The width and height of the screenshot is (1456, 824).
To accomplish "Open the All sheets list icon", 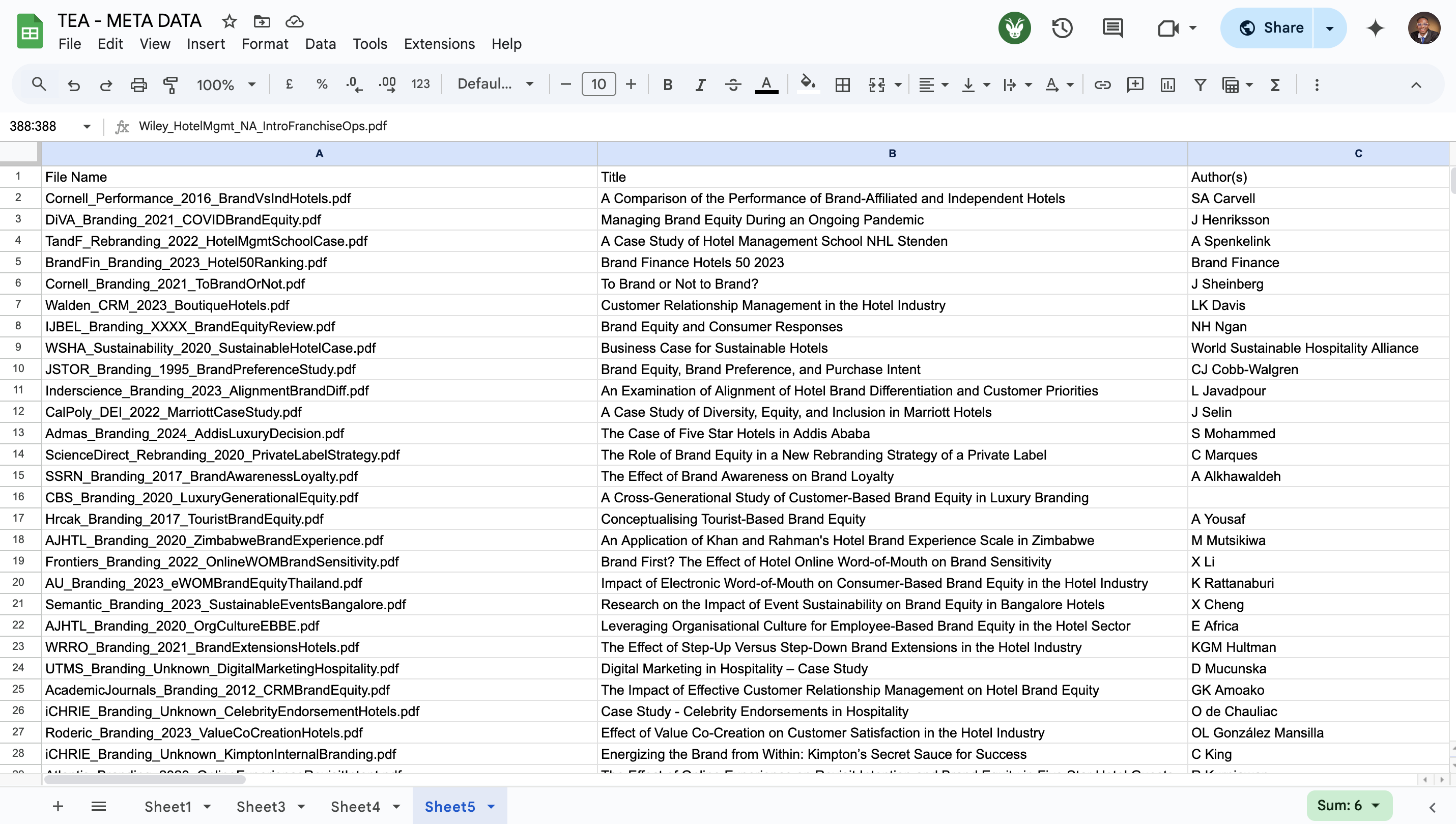I will pyautogui.click(x=98, y=807).
